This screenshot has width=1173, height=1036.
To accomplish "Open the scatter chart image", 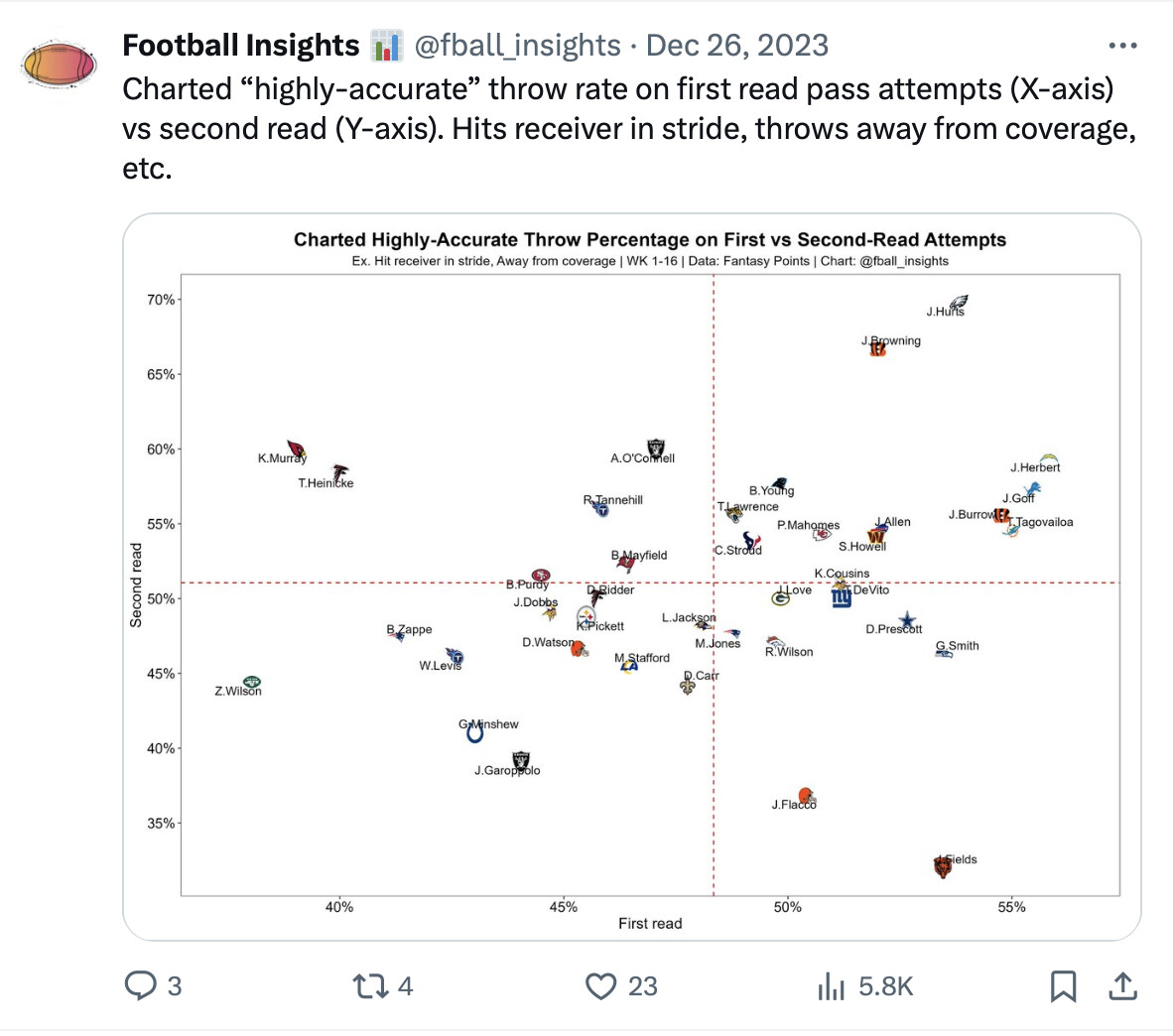I will click(x=631, y=576).
